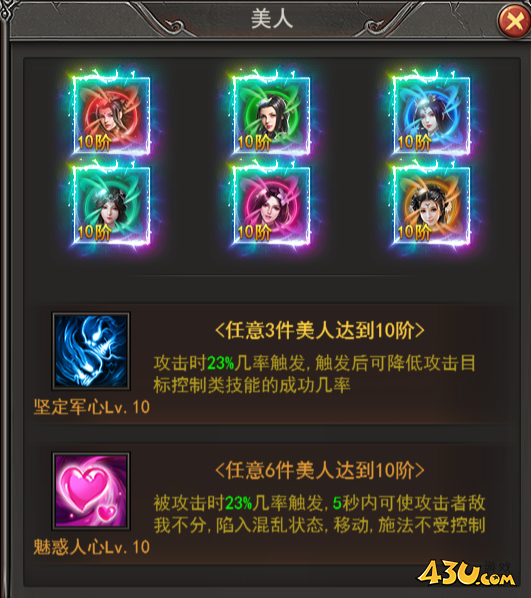Viewport: 531px width, 598px height.
Task: Select the orange-aura beauty portrait icon
Action: (431, 205)
